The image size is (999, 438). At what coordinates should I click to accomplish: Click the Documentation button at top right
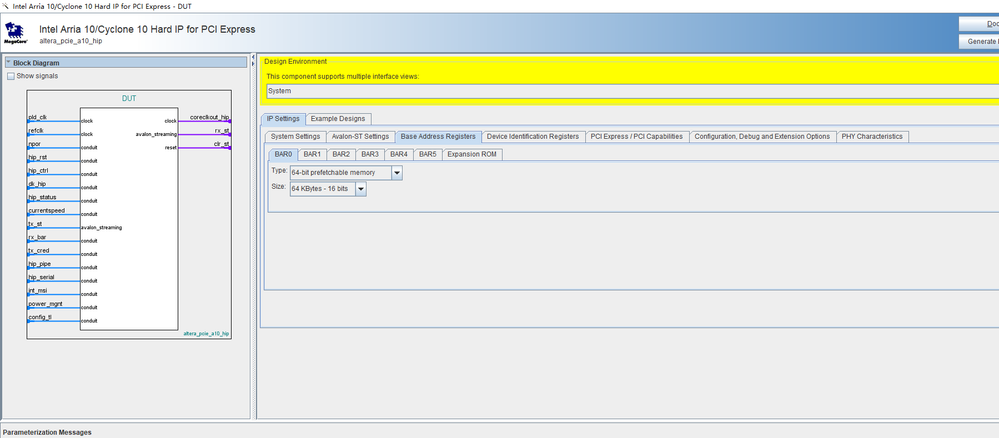(x=979, y=24)
